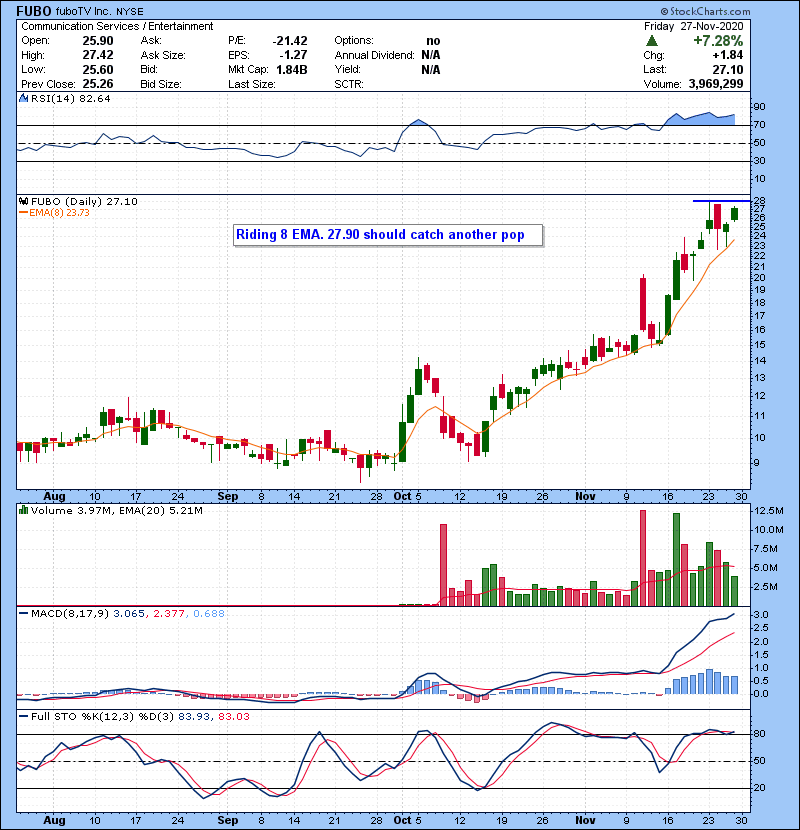Click the date Friday 27-Nov-2020
Viewport: 800px width, 830px height.
(694, 26)
